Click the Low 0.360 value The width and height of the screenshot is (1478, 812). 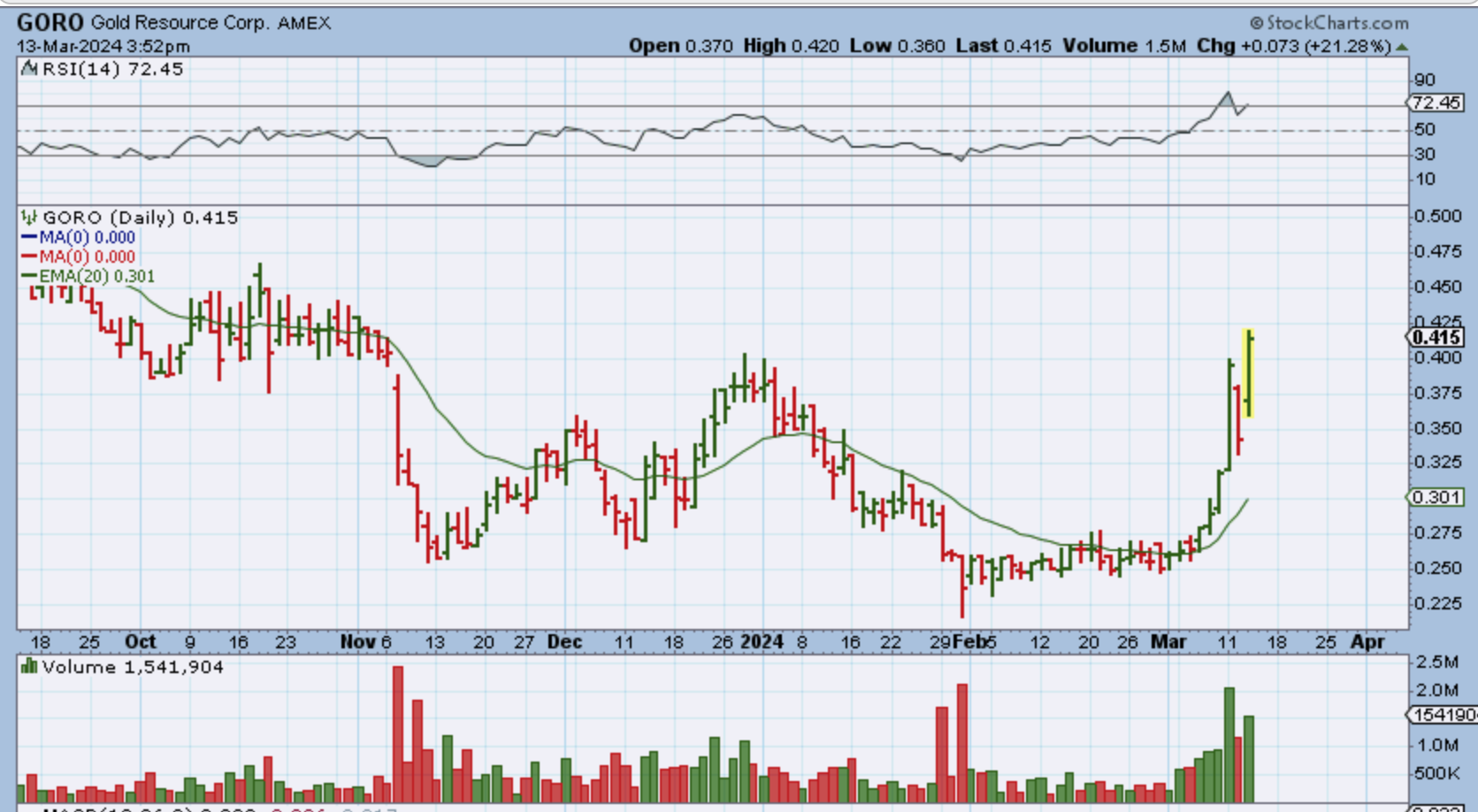pyautogui.click(x=898, y=46)
